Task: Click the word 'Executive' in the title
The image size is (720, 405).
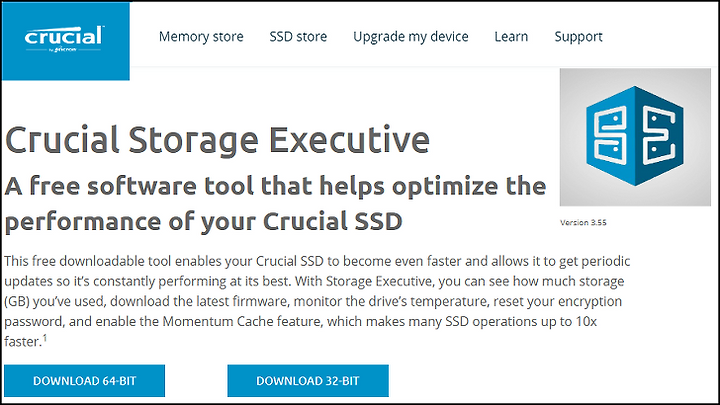Action: click(x=349, y=140)
